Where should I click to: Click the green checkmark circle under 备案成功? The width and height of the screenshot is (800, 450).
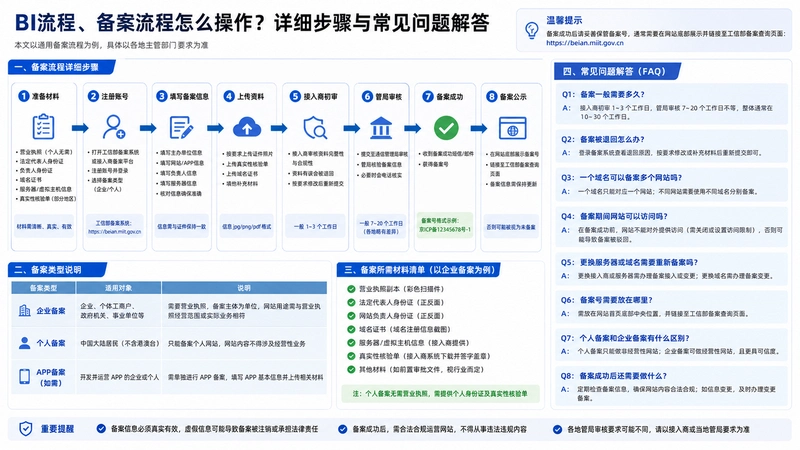coord(446,128)
